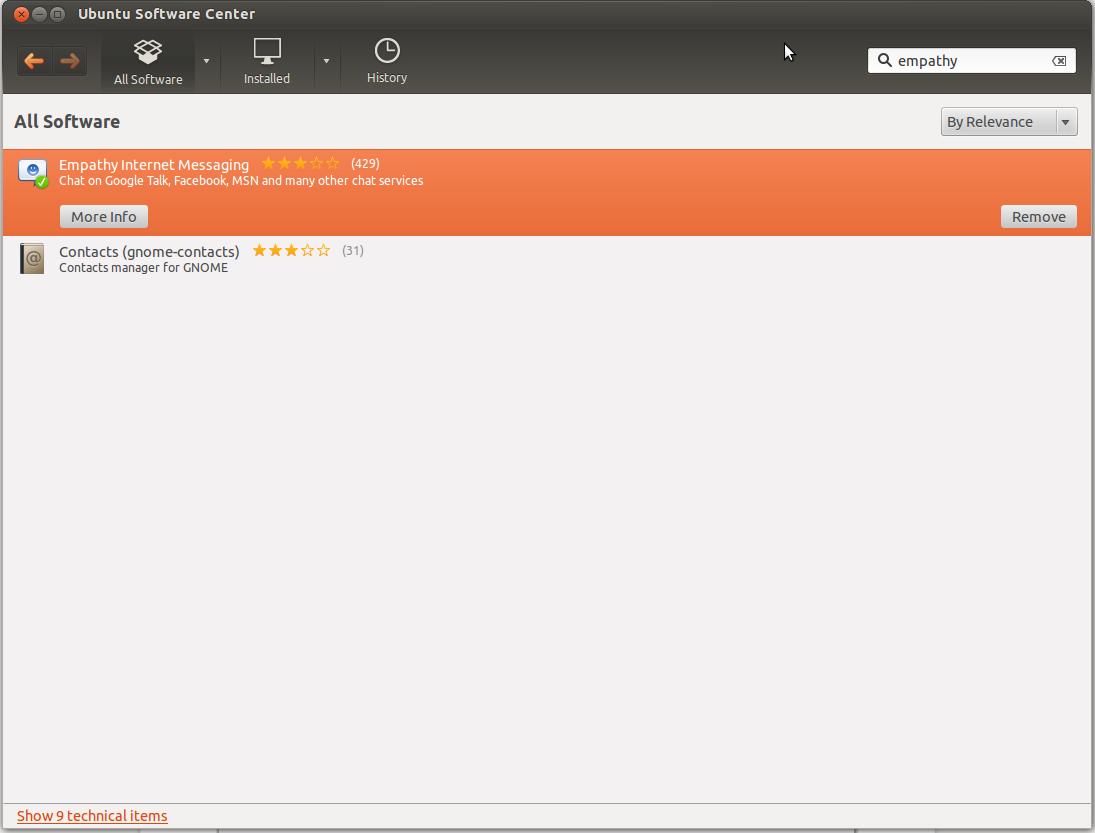Click the Remove button for Empathy

coord(1038,216)
